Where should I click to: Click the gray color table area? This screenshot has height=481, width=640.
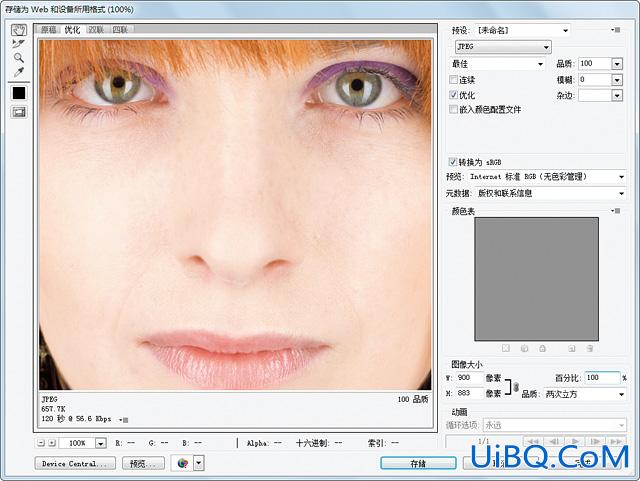coord(536,279)
